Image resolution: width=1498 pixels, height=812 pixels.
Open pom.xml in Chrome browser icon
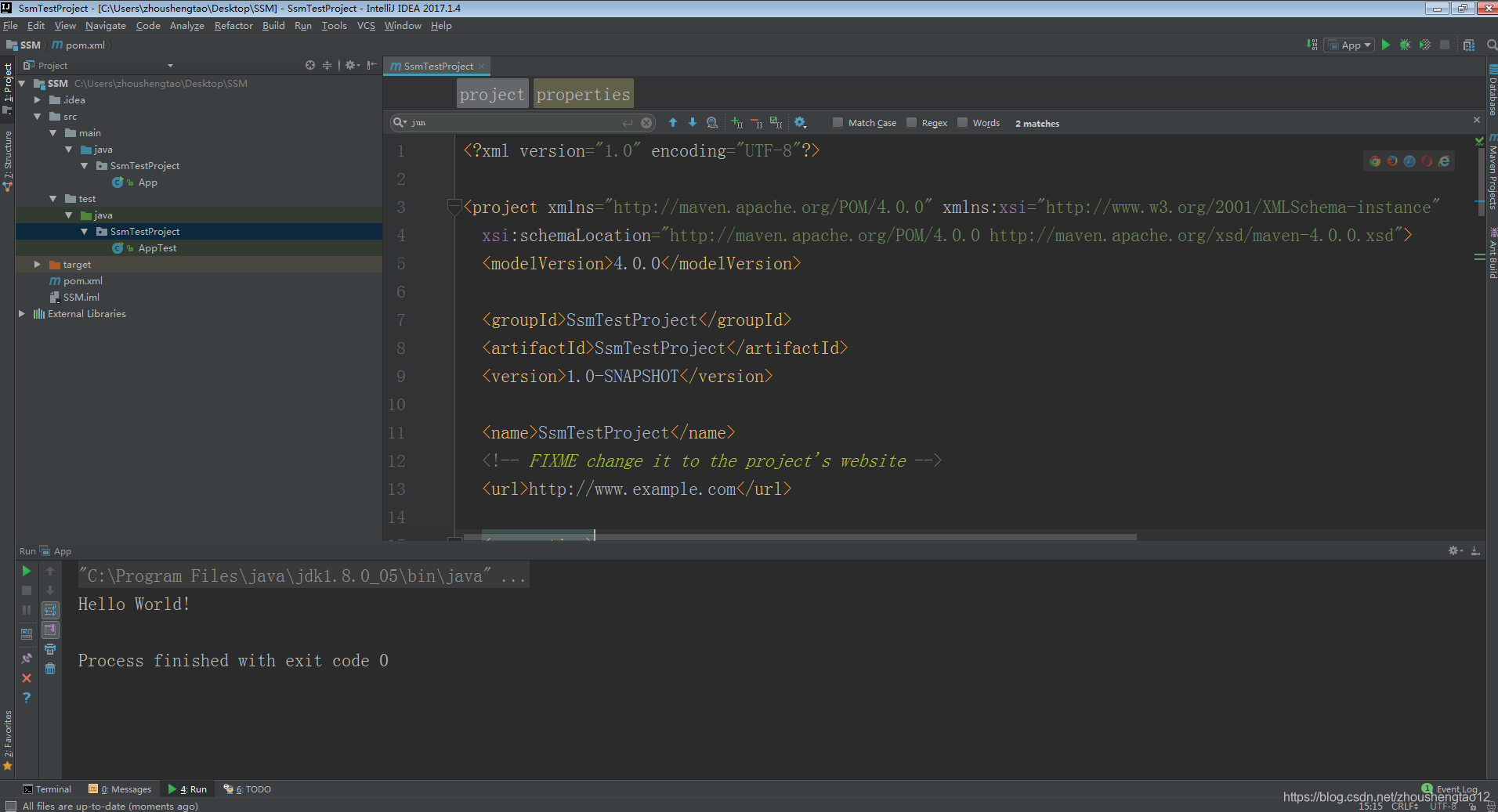point(1375,161)
